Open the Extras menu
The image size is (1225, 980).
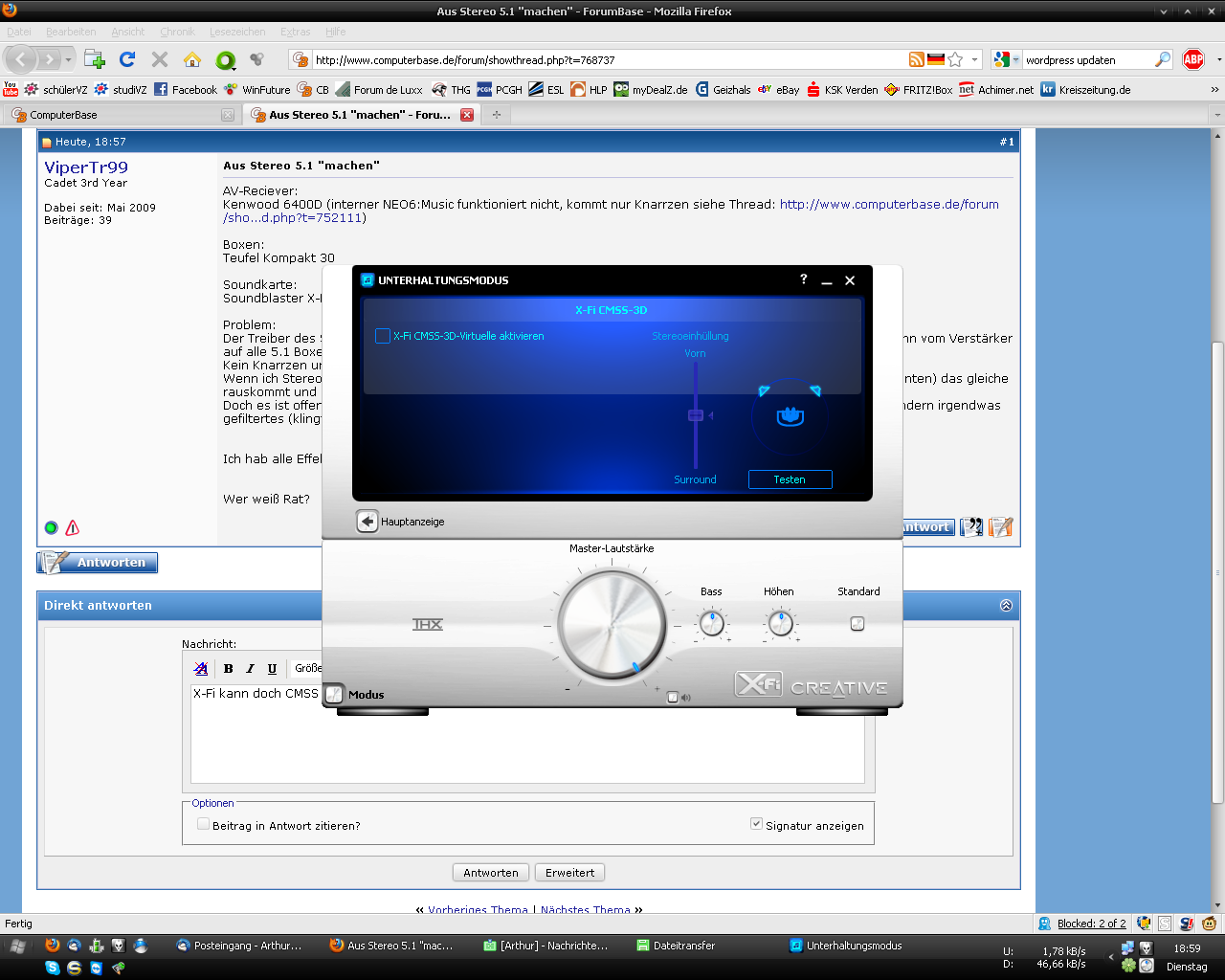click(296, 32)
